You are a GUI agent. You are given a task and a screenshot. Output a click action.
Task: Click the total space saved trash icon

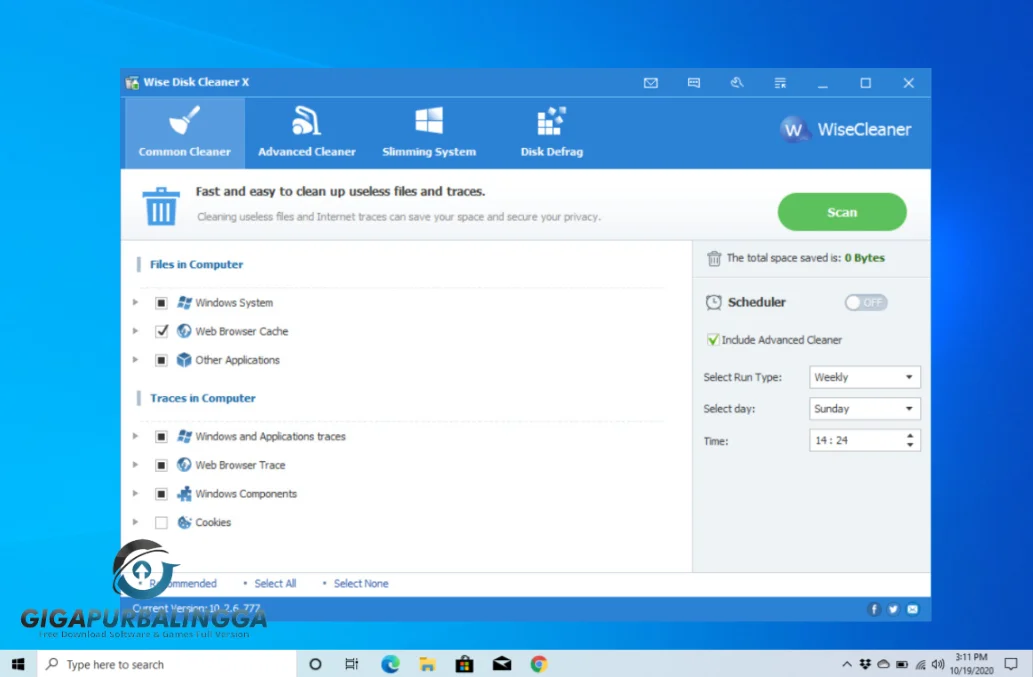point(714,258)
